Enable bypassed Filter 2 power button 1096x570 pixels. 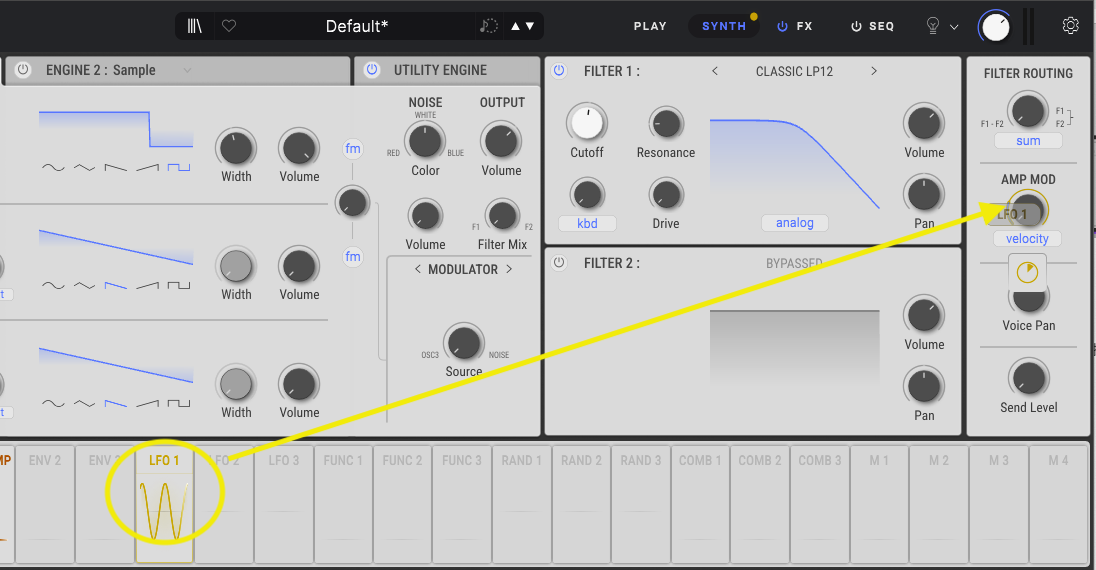coord(559,263)
